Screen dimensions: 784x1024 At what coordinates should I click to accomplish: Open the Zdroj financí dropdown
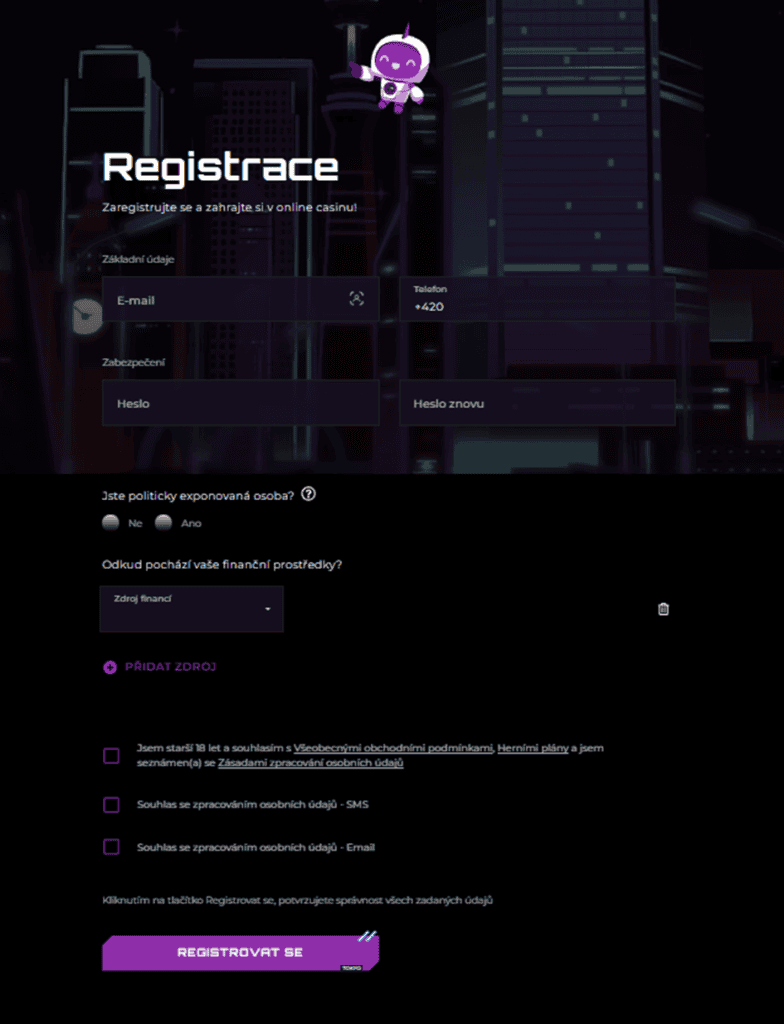191,609
